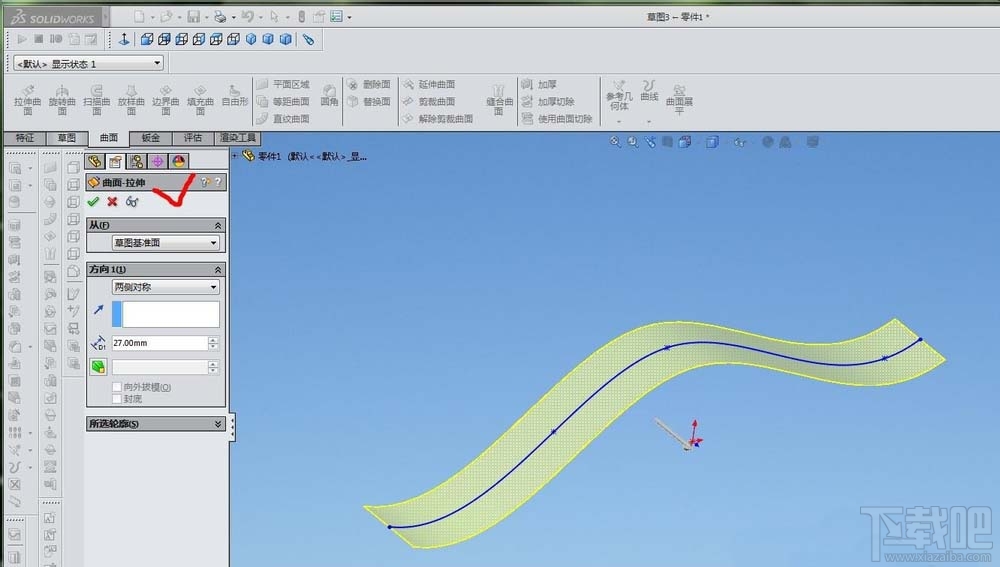Image resolution: width=1000 pixels, height=567 pixels.
Task: Click the reverse direction arrow icon
Action: 98,310
